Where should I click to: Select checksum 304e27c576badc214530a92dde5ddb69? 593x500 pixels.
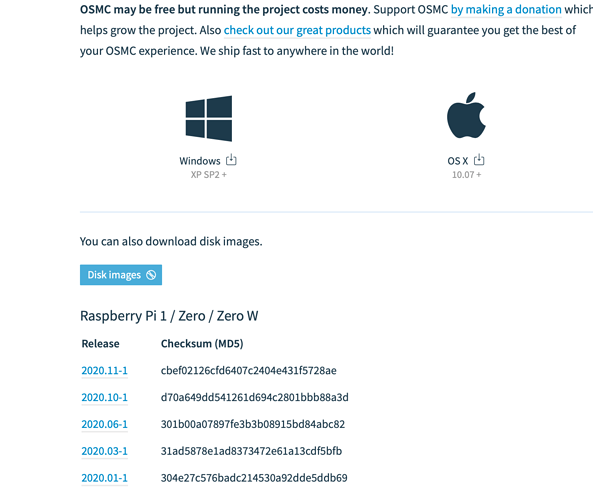tap(254, 478)
